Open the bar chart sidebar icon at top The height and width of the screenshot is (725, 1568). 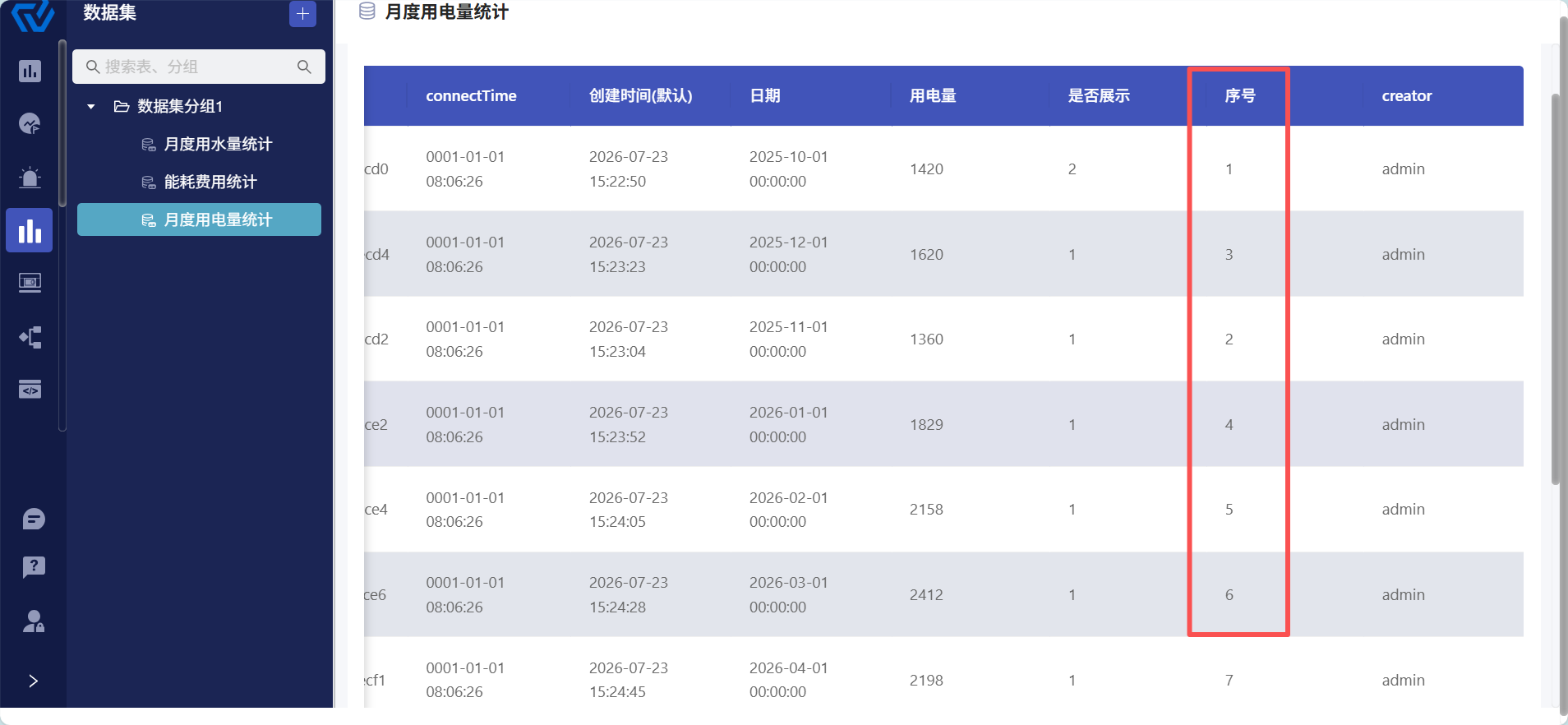coord(30,71)
